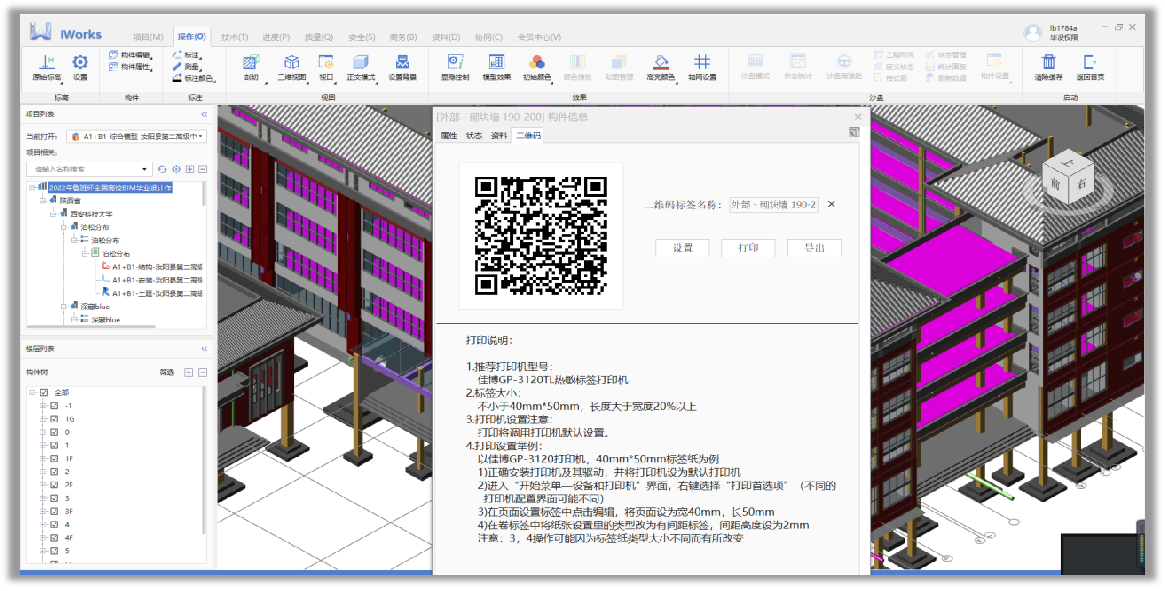Collapse the 楼层列表 panel chevron
This screenshot has height=591, width=1165.
204,349
